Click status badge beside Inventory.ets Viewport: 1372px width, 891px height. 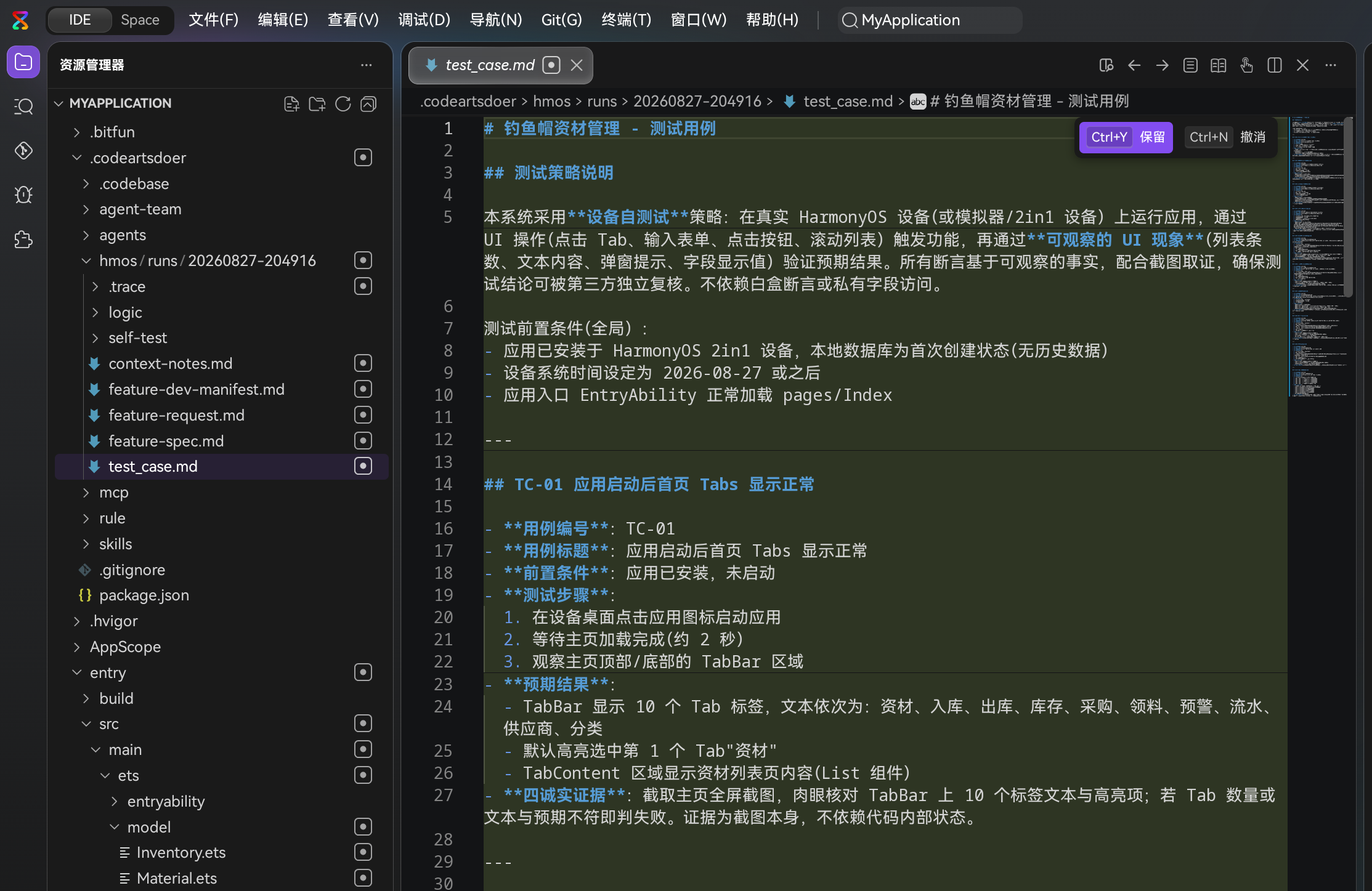coord(363,852)
